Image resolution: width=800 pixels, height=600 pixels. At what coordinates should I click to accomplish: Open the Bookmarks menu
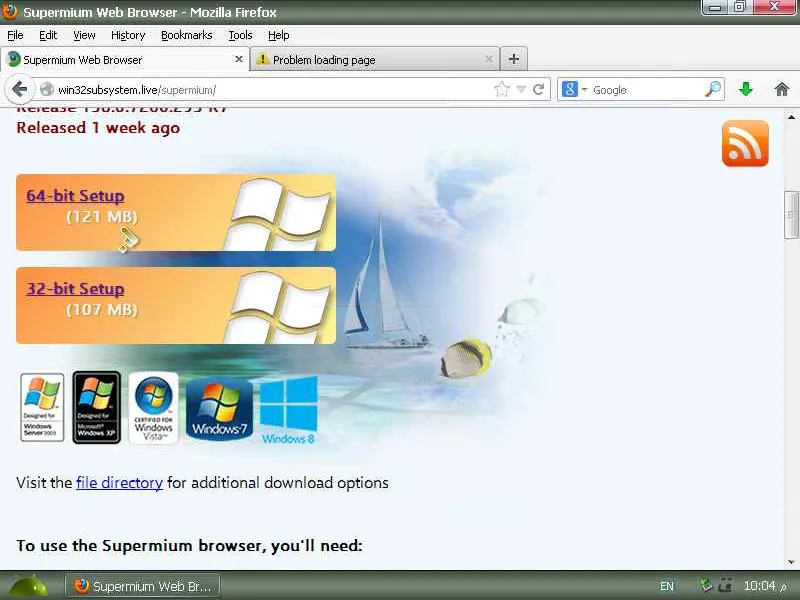click(187, 35)
